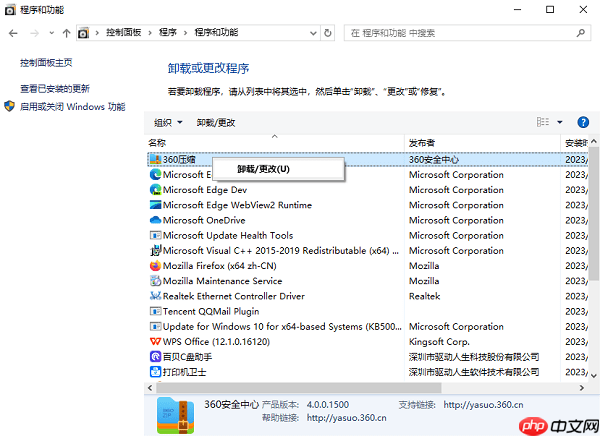Click the Microsoft Update Health Tools icon
The width and height of the screenshot is (600, 436).
point(155,235)
